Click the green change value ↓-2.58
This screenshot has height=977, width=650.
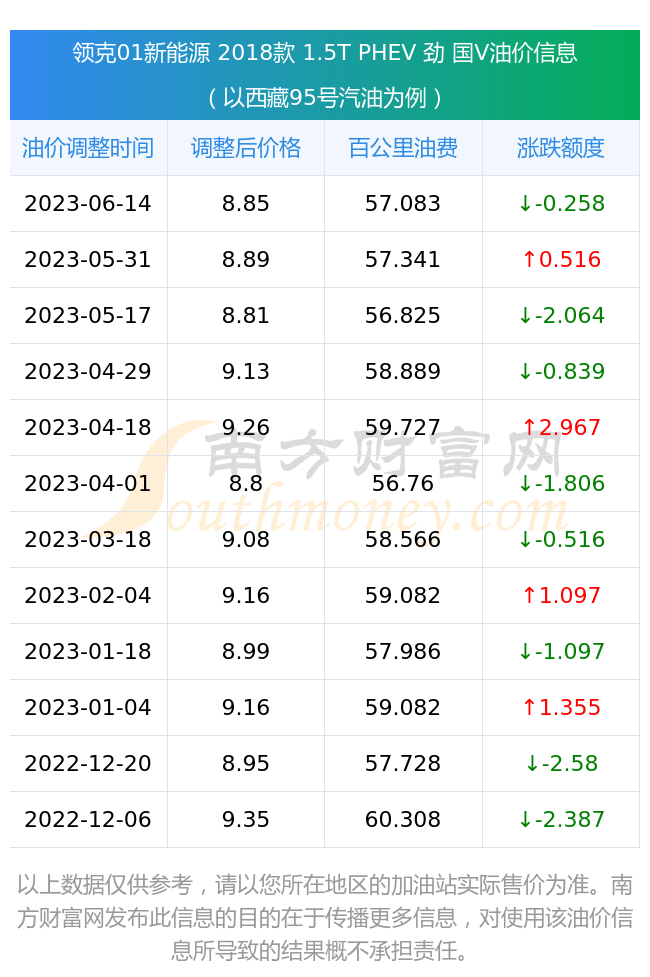(561, 763)
